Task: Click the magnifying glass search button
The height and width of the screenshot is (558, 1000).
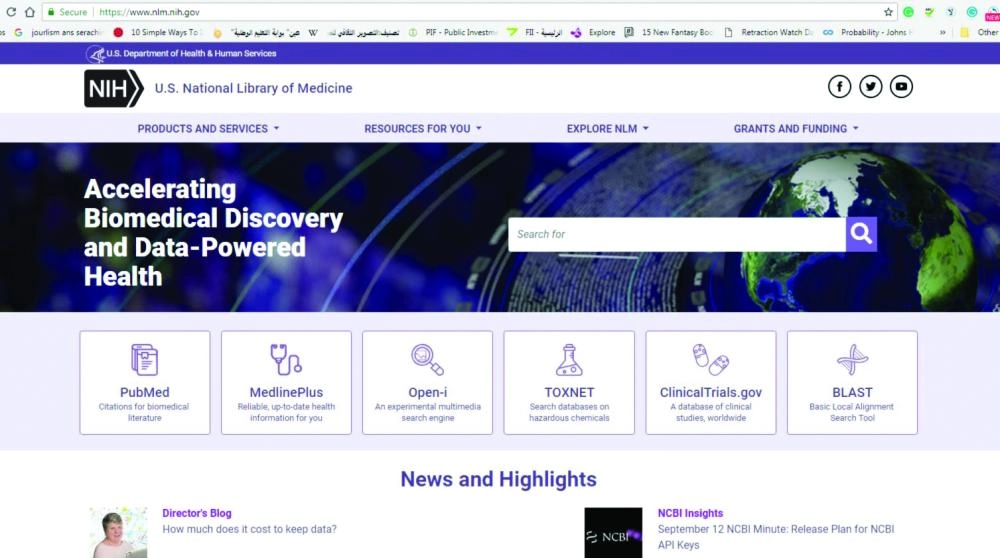Action: (861, 234)
